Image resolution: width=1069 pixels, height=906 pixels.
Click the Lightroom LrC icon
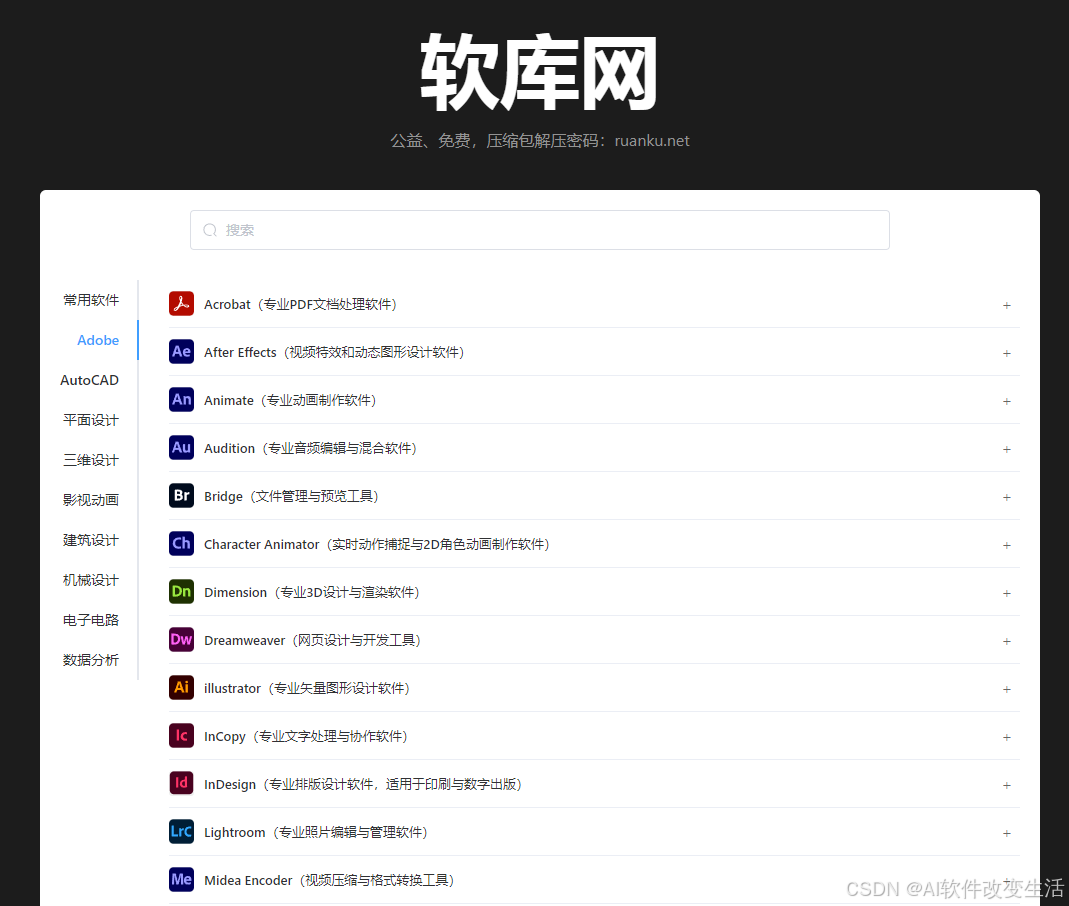tap(181, 831)
